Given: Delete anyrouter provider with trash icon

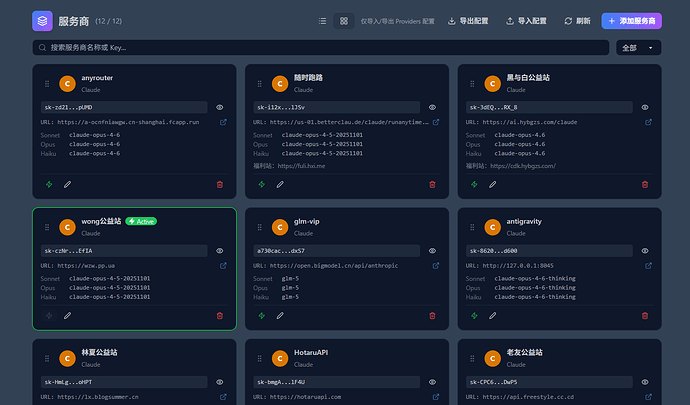Looking at the screenshot, I should point(220,184).
